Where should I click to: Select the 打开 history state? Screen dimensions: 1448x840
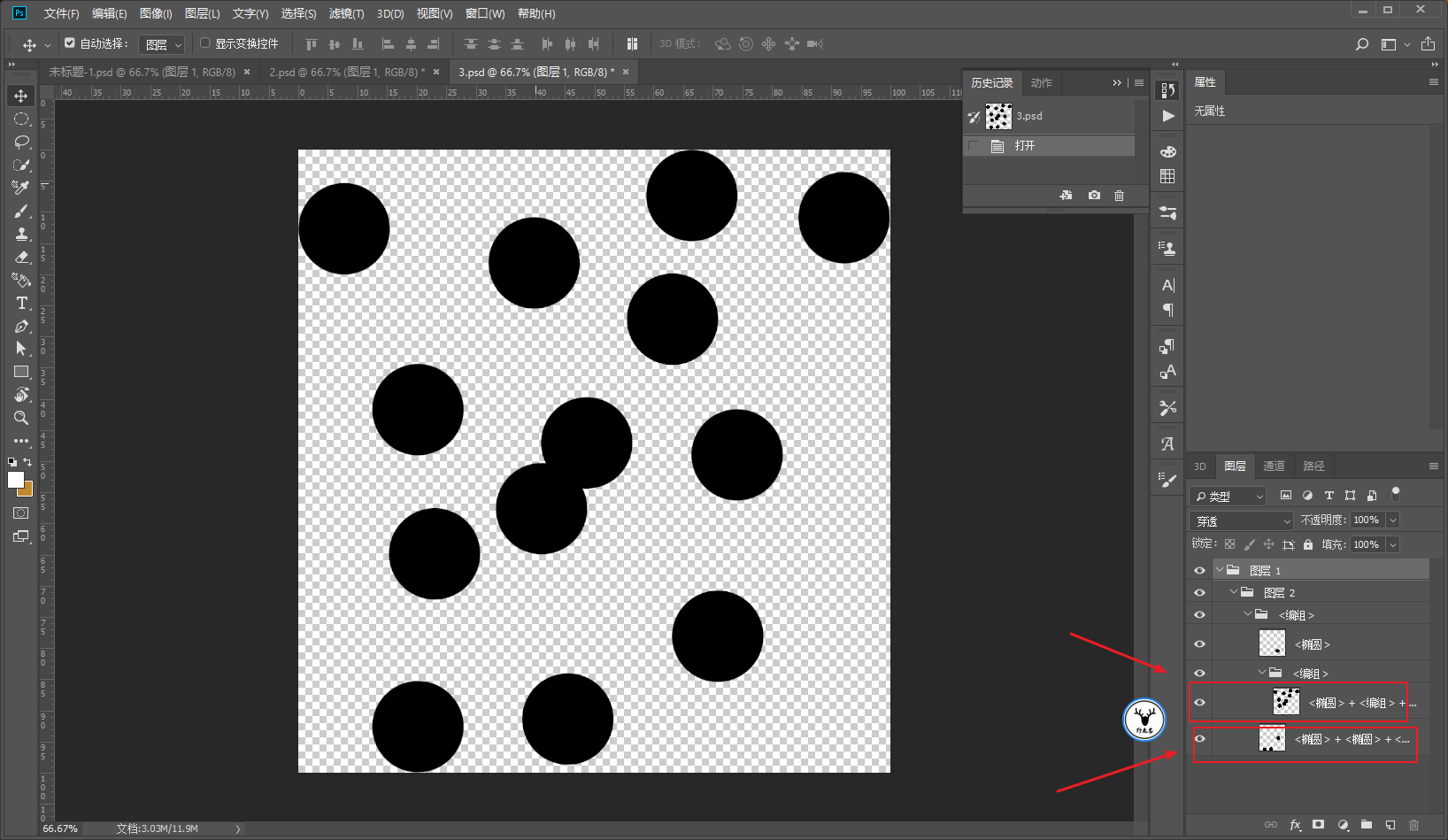click(x=1049, y=146)
